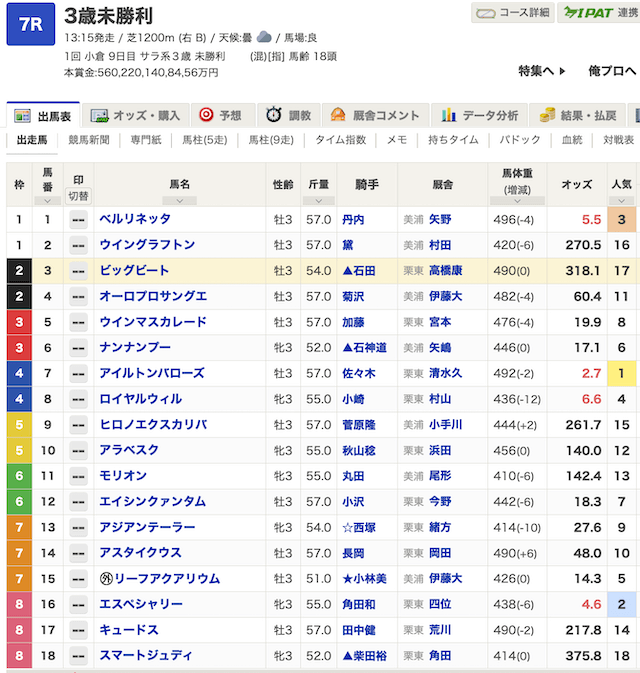Image resolution: width=640 pixels, height=673 pixels.
Task: Open the 厩舎コメント tab
Action: click(x=376, y=116)
